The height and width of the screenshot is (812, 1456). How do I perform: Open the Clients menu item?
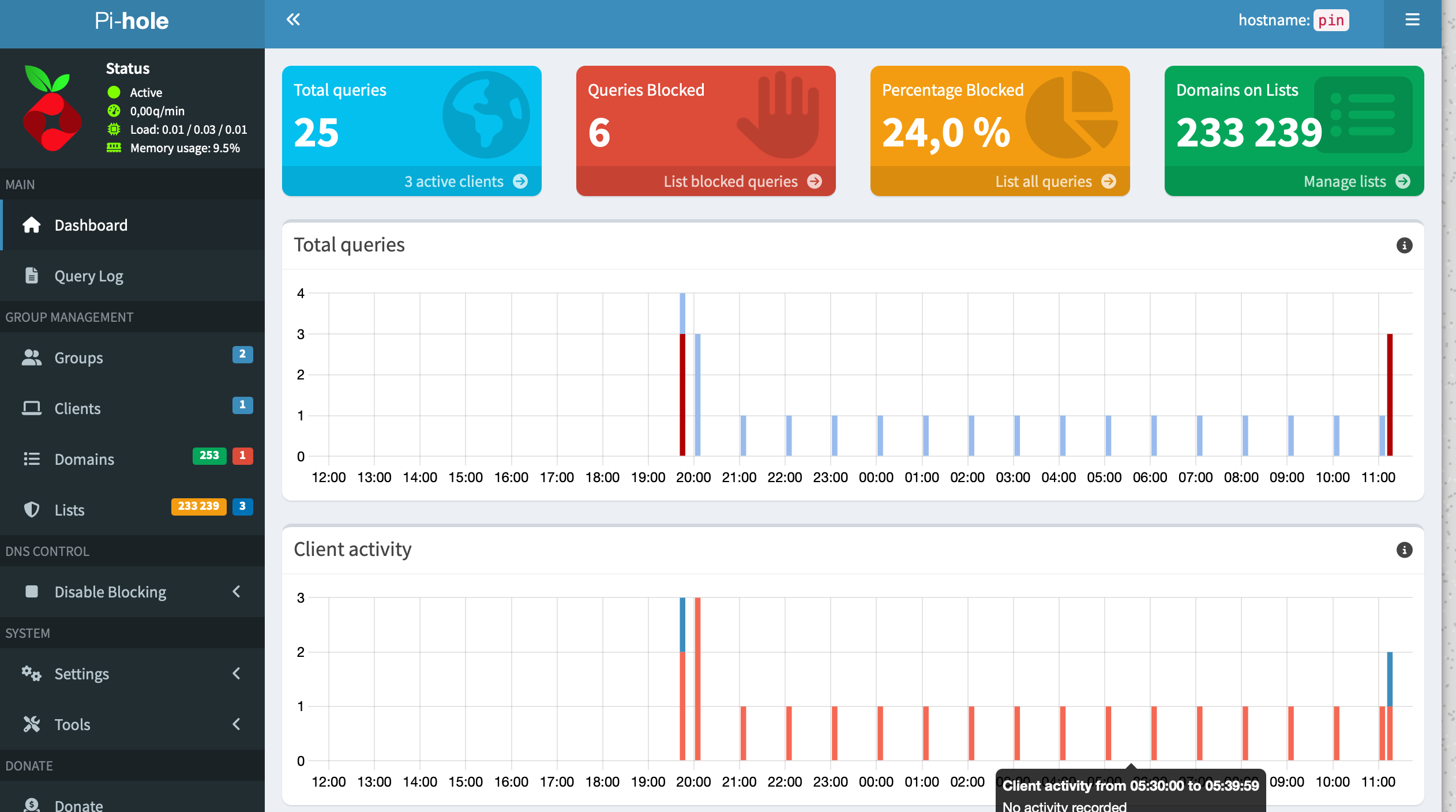tap(77, 408)
